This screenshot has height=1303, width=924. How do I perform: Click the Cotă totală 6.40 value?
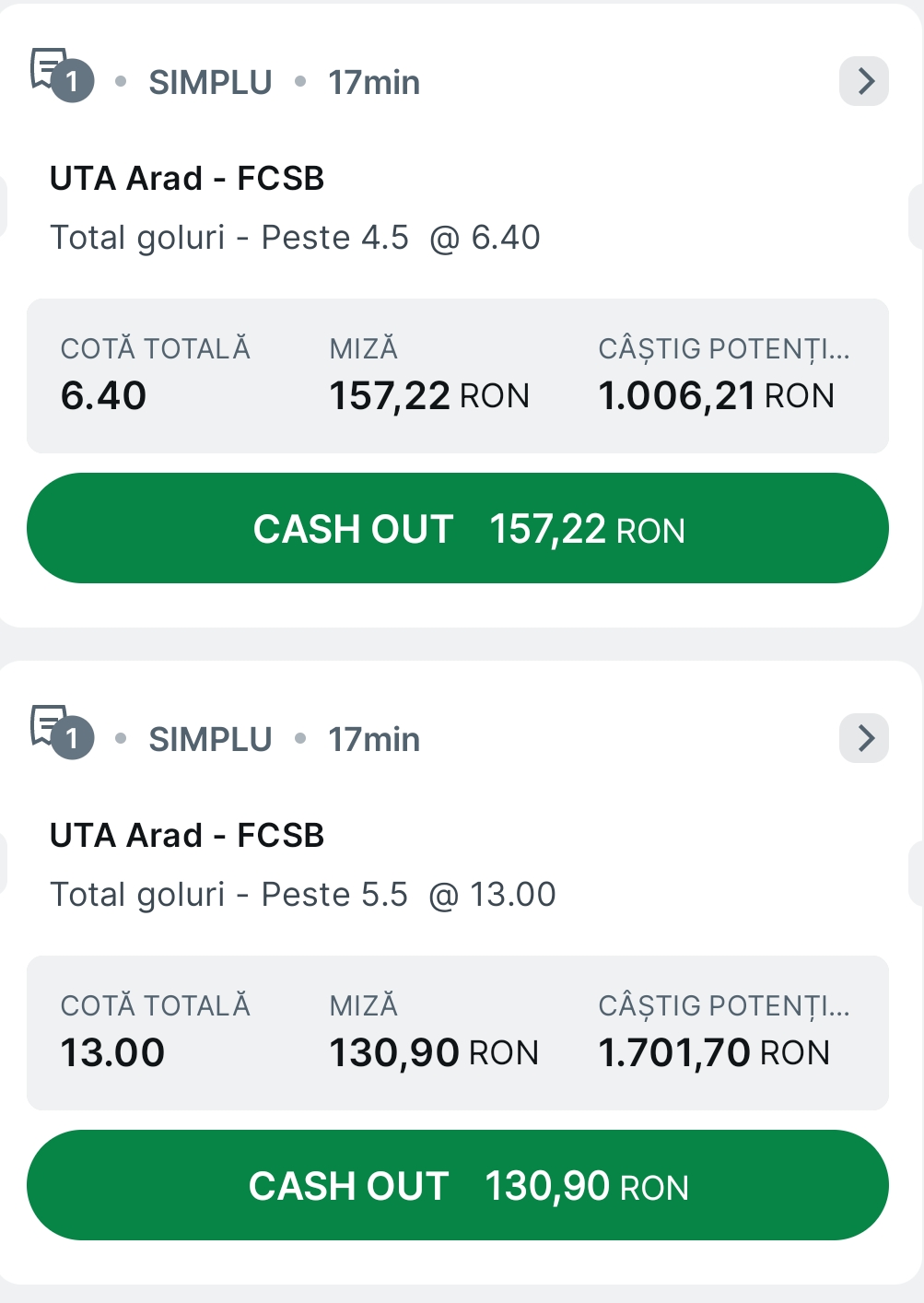click(x=103, y=396)
